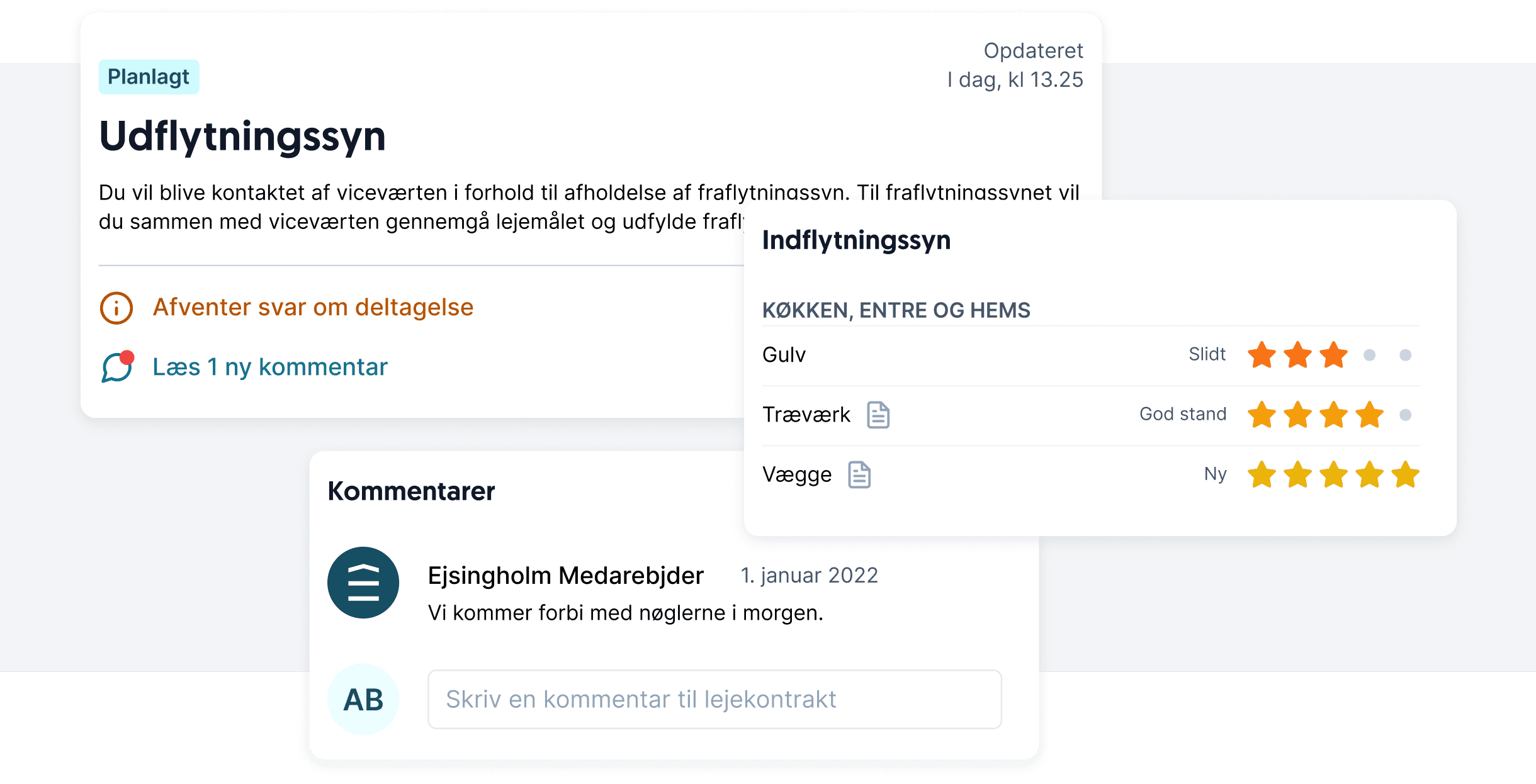Open the note icon next to Vægge

point(859,474)
